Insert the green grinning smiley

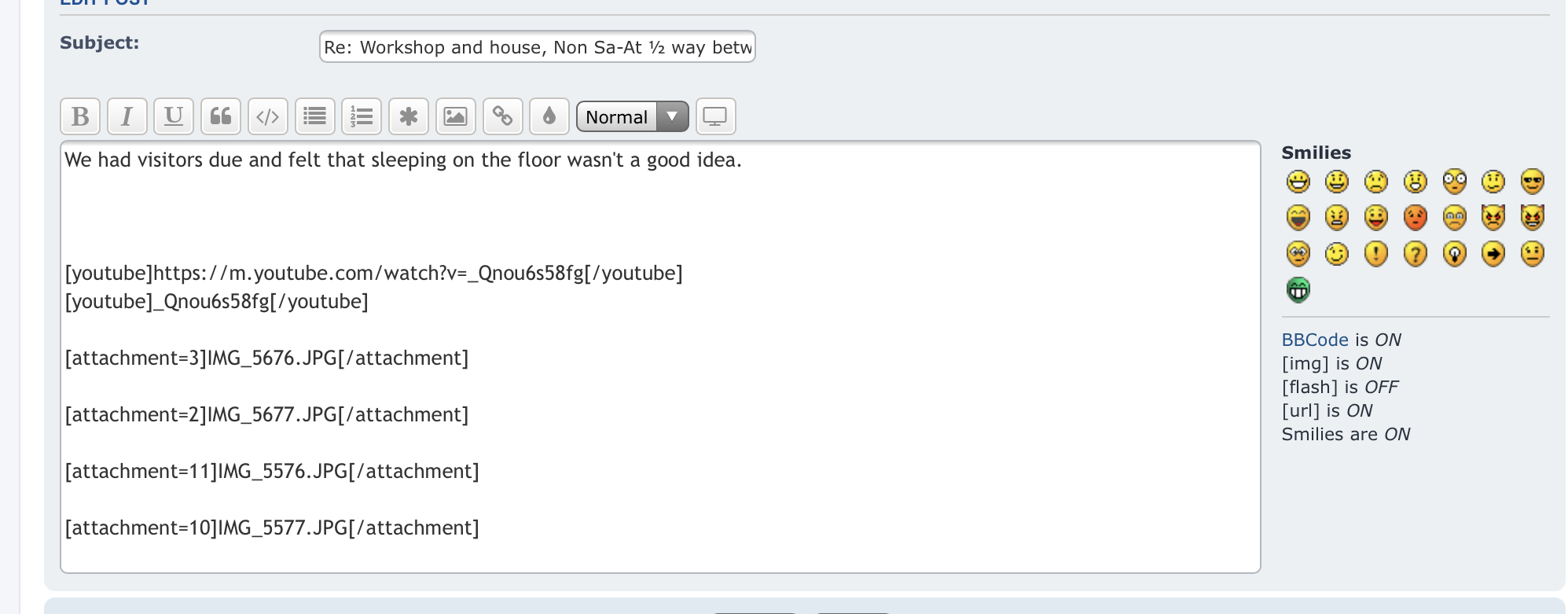coord(1298,290)
